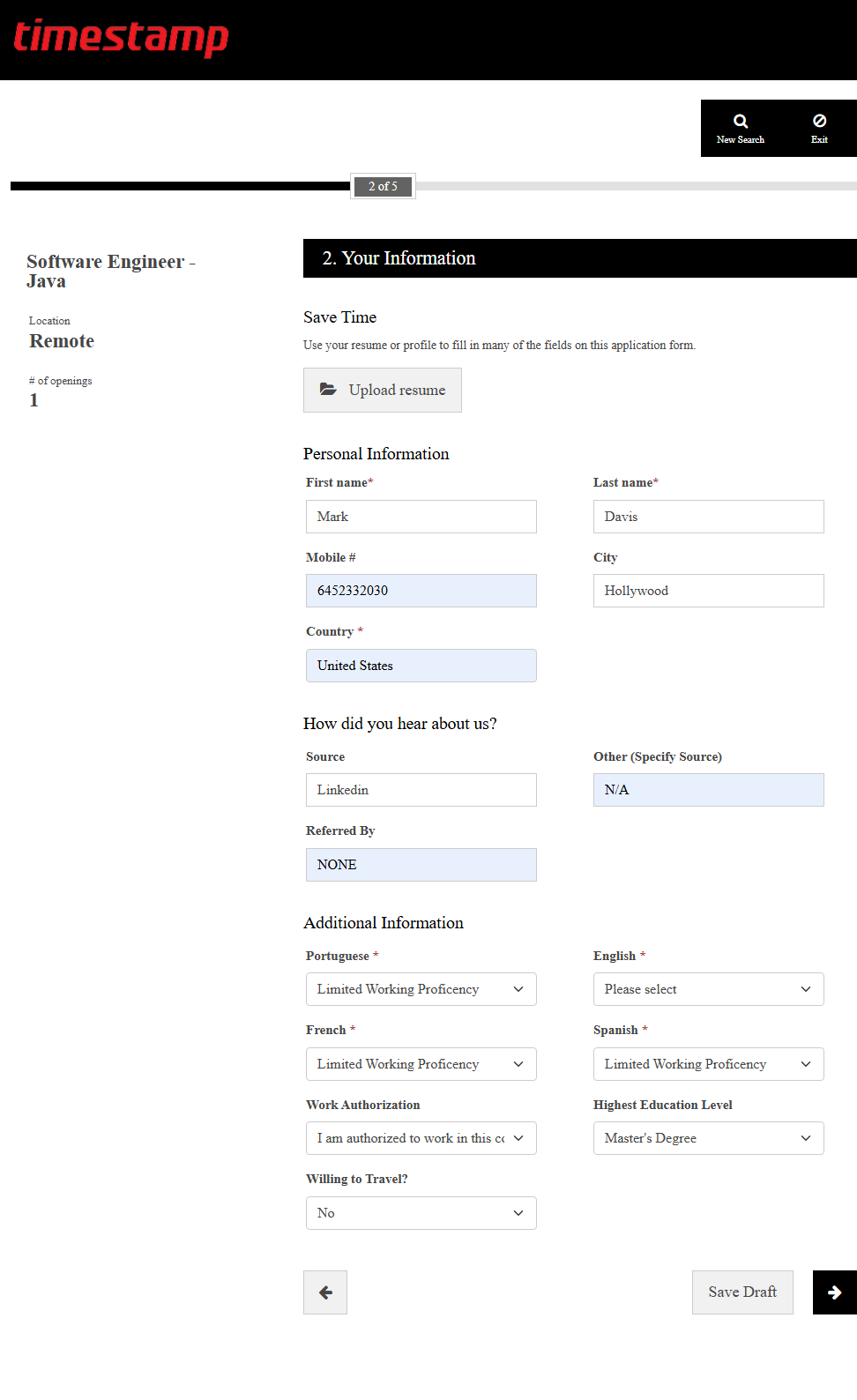The width and height of the screenshot is (857, 1400).
Task: Click the folder icon on Upload resume
Action: (328, 390)
